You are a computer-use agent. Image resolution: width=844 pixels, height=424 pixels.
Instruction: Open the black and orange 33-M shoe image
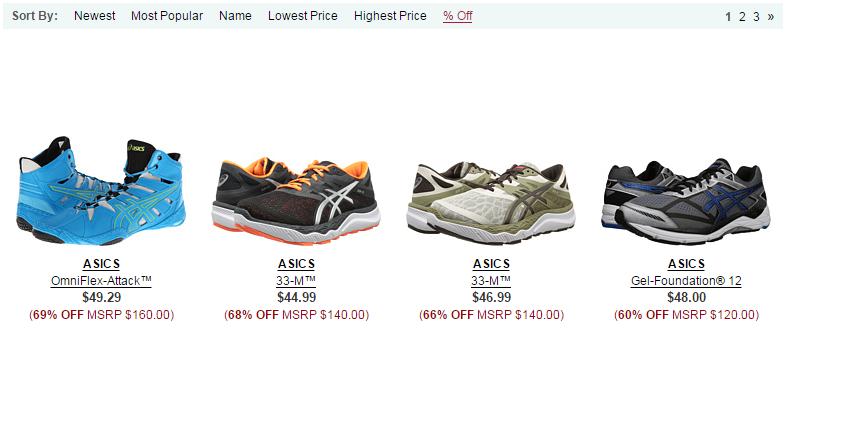[x=296, y=200]
